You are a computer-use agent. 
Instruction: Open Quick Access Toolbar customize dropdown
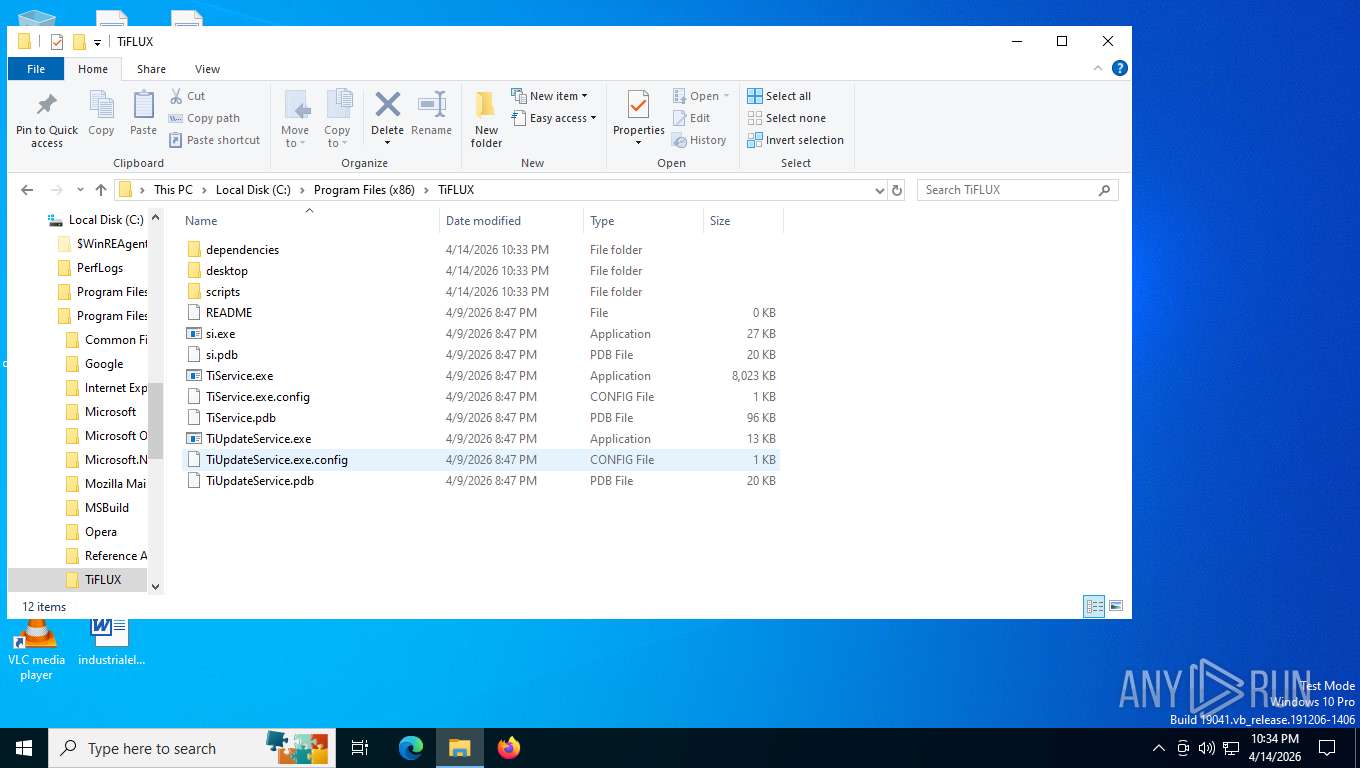point(97,42)
